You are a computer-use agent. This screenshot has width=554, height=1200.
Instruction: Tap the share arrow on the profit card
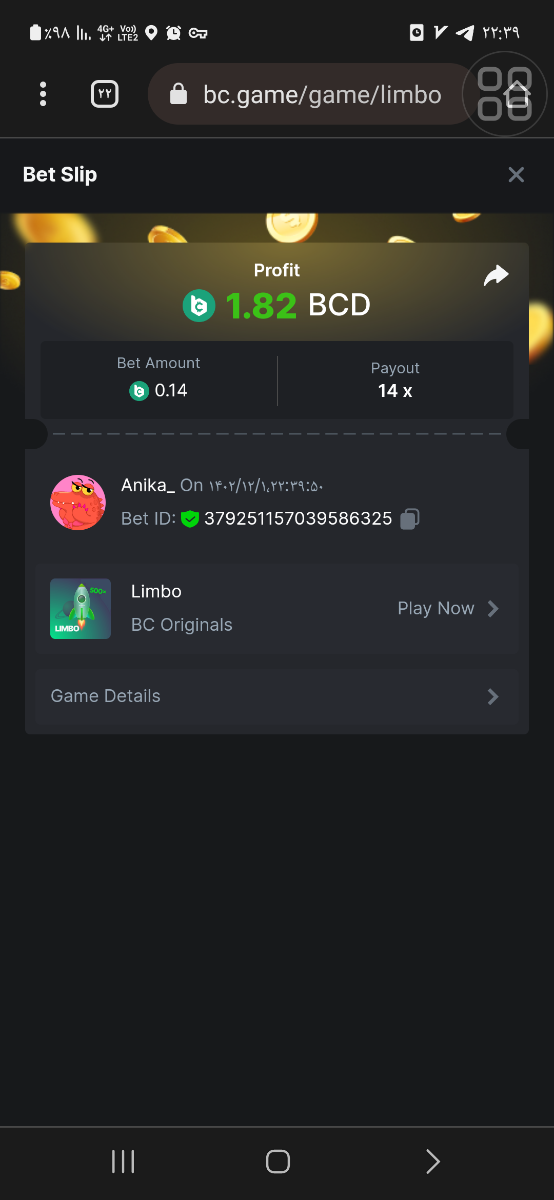pos(496,276)
